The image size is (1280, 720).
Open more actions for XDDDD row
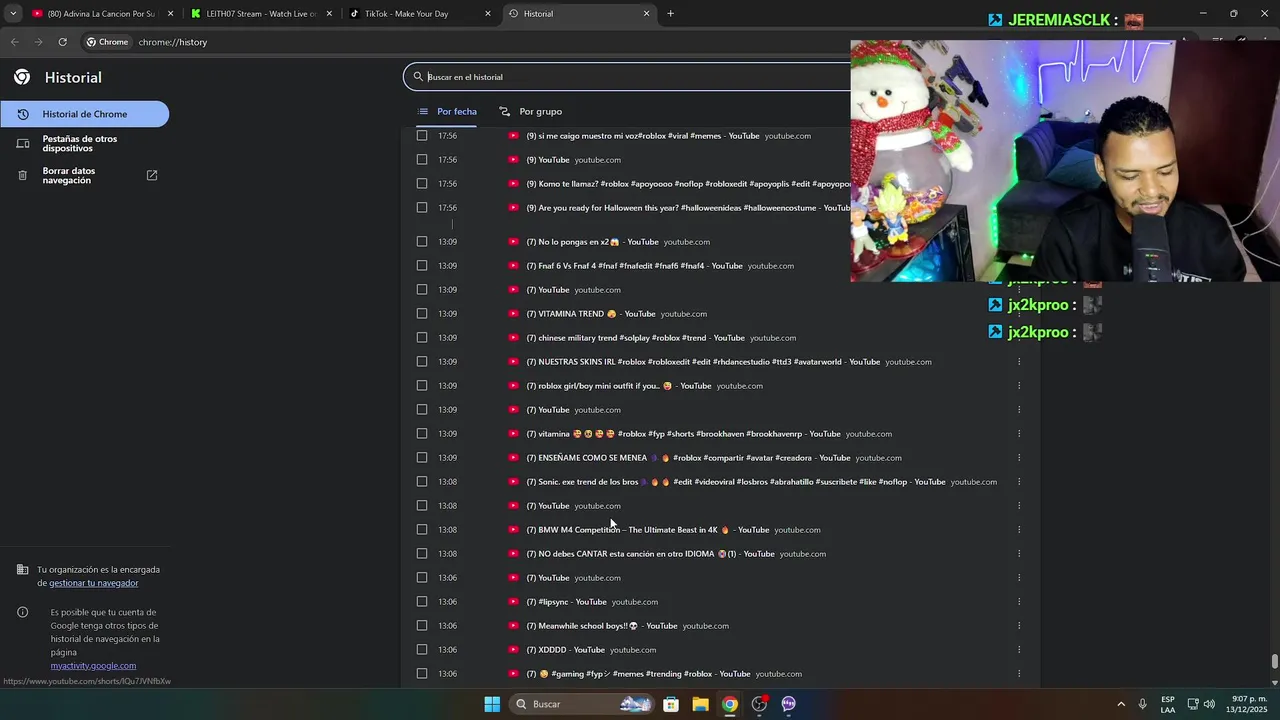1019,650
